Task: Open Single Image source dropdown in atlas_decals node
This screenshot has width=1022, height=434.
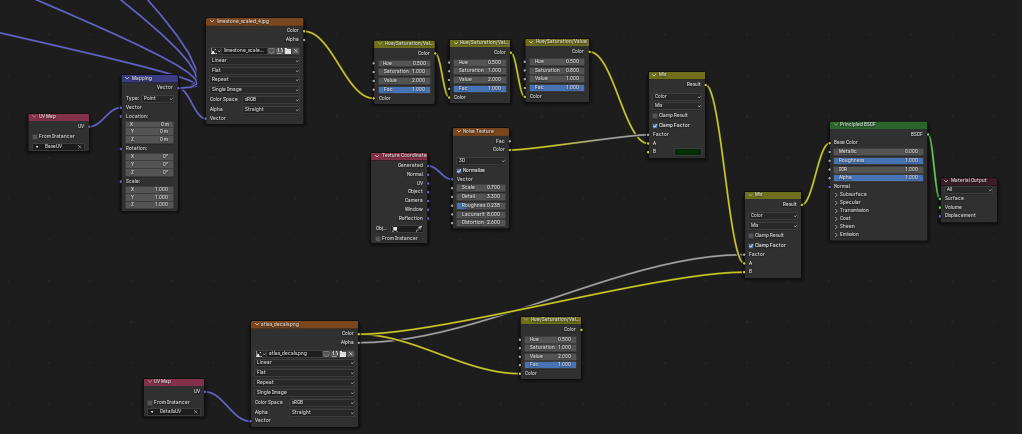Action: click(x=305, y=392)
